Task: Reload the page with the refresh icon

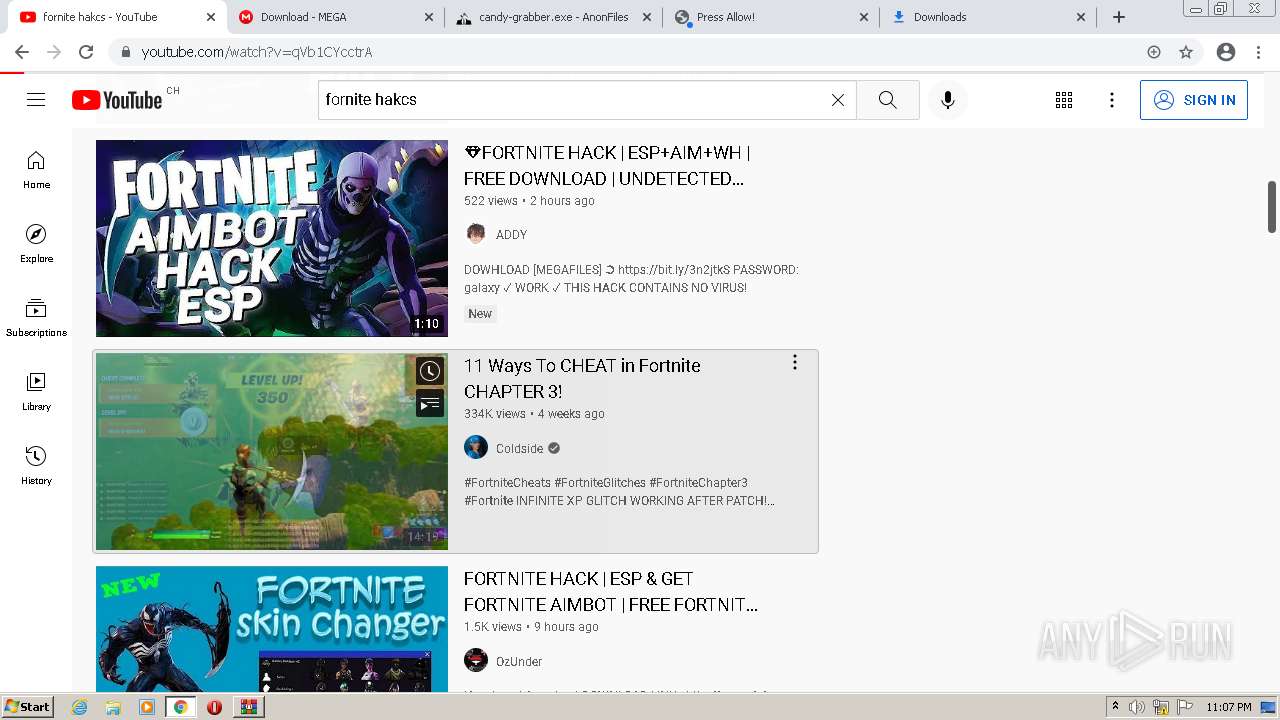Action: coord(86,52)
